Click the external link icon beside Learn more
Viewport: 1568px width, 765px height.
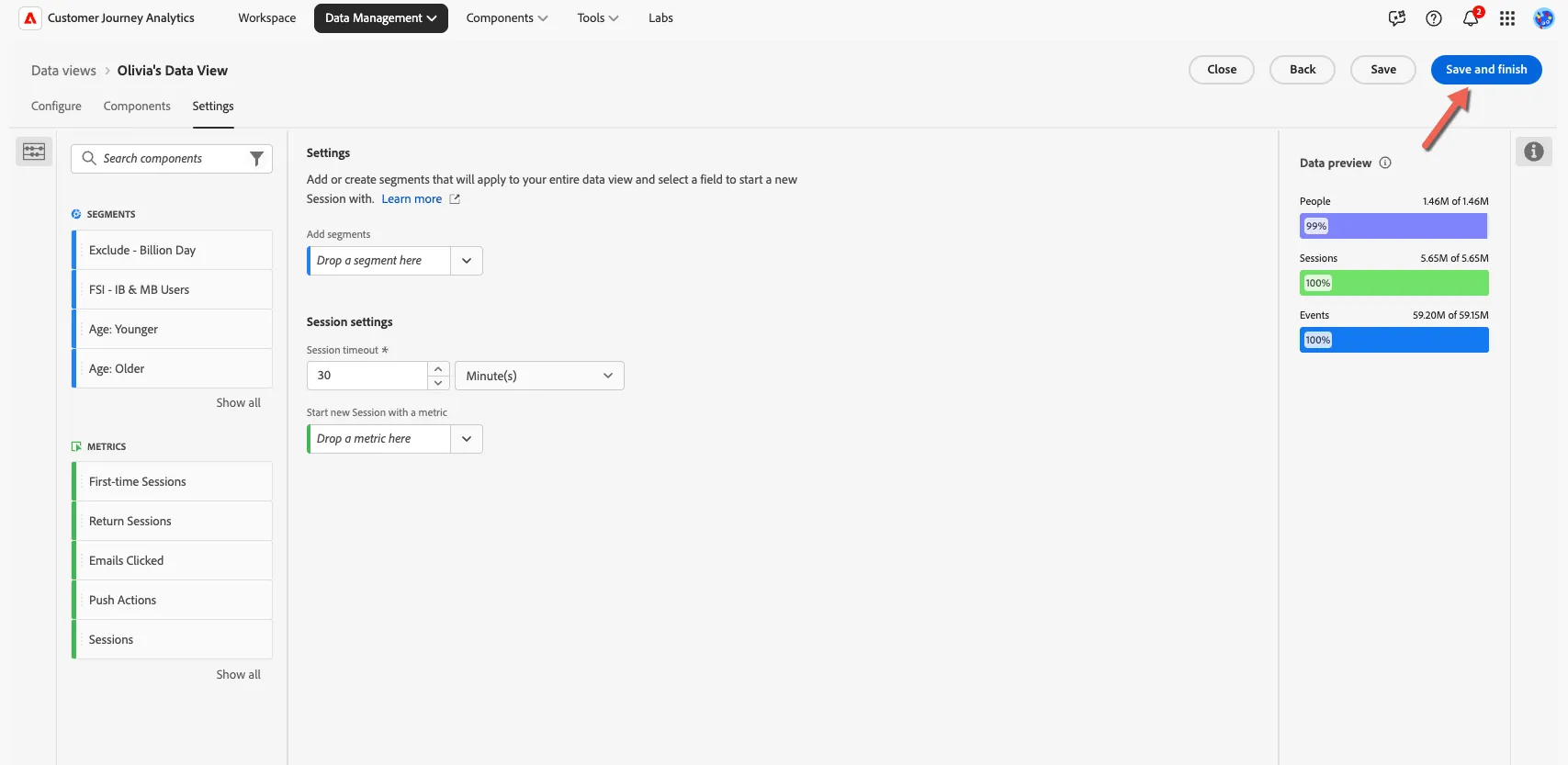click(455, 199)
